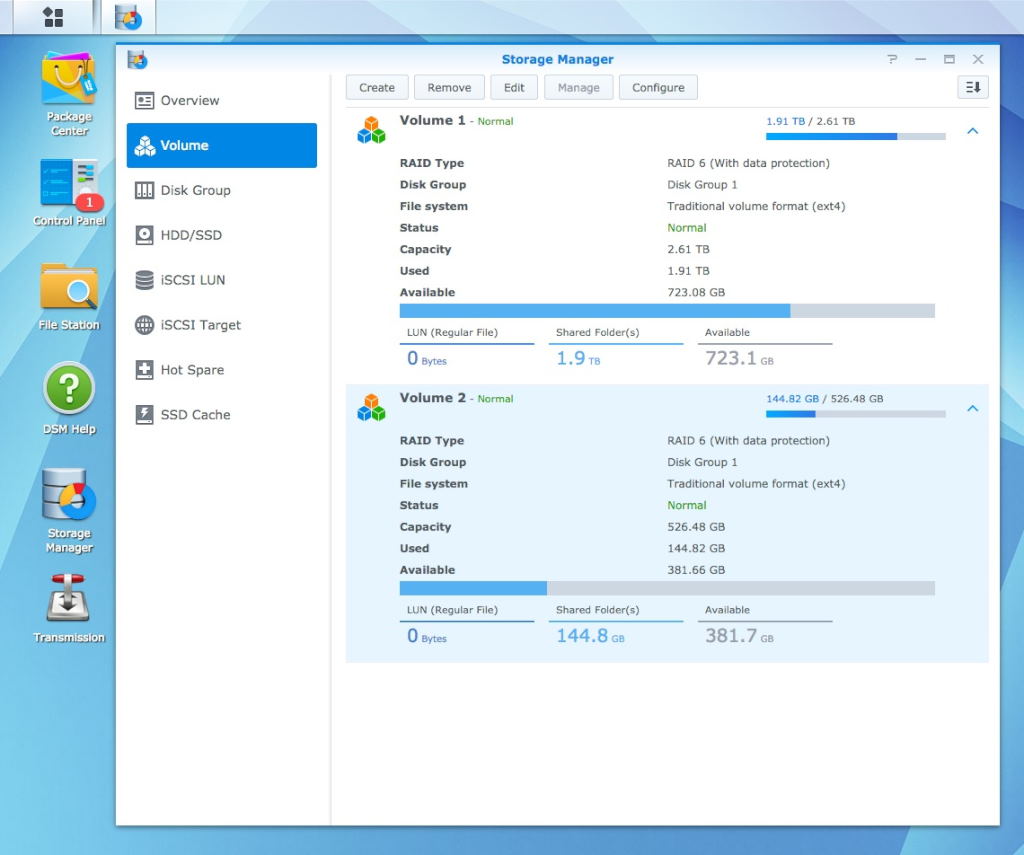Open the iSCSI LUN section
The width and height of the screenshot is (1024, 855).
222,280
